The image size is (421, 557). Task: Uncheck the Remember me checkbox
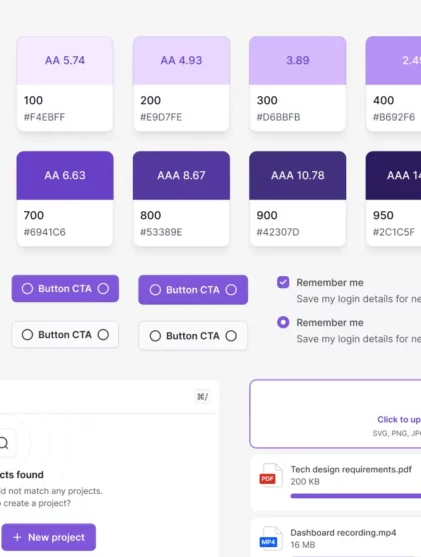[x=283, y=282]
